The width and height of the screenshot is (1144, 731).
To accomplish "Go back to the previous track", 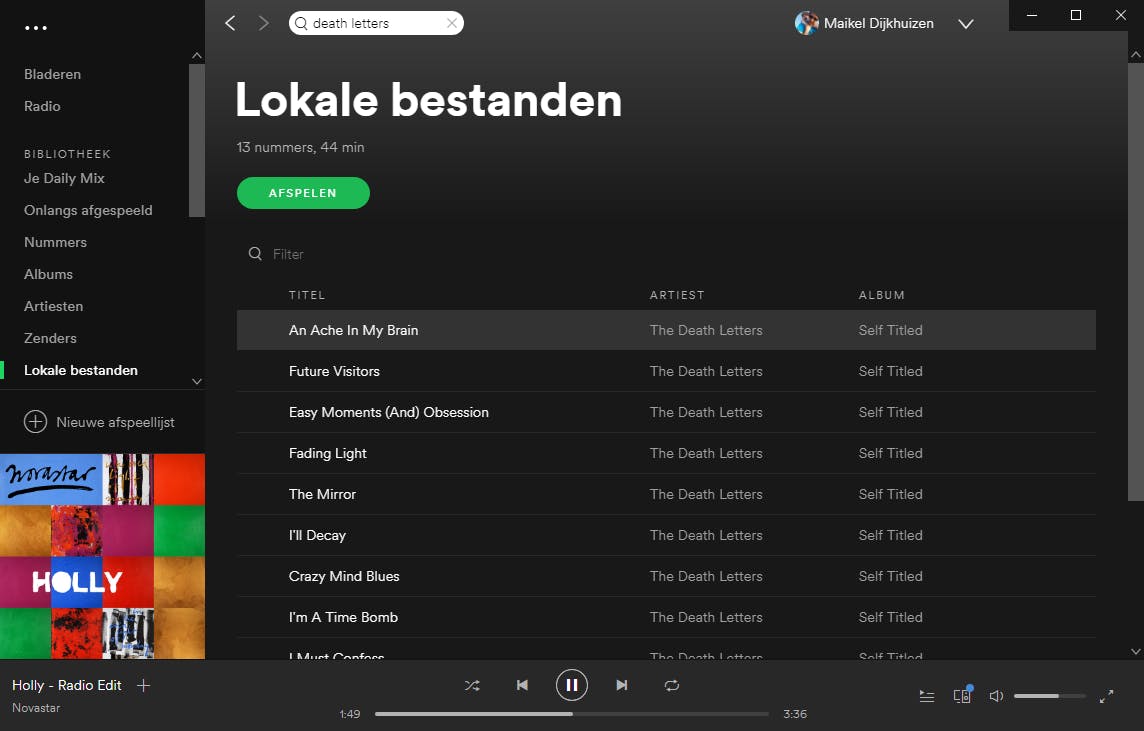I will pyautogui.click(x=522, y=685).
